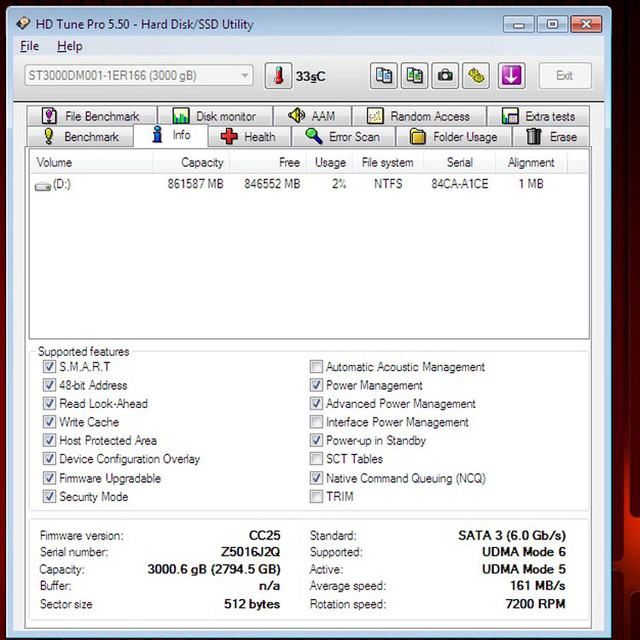Toggle the SCT Tables checkbox
The width and height of the screenshot is (640, 640).
[316, 458]
